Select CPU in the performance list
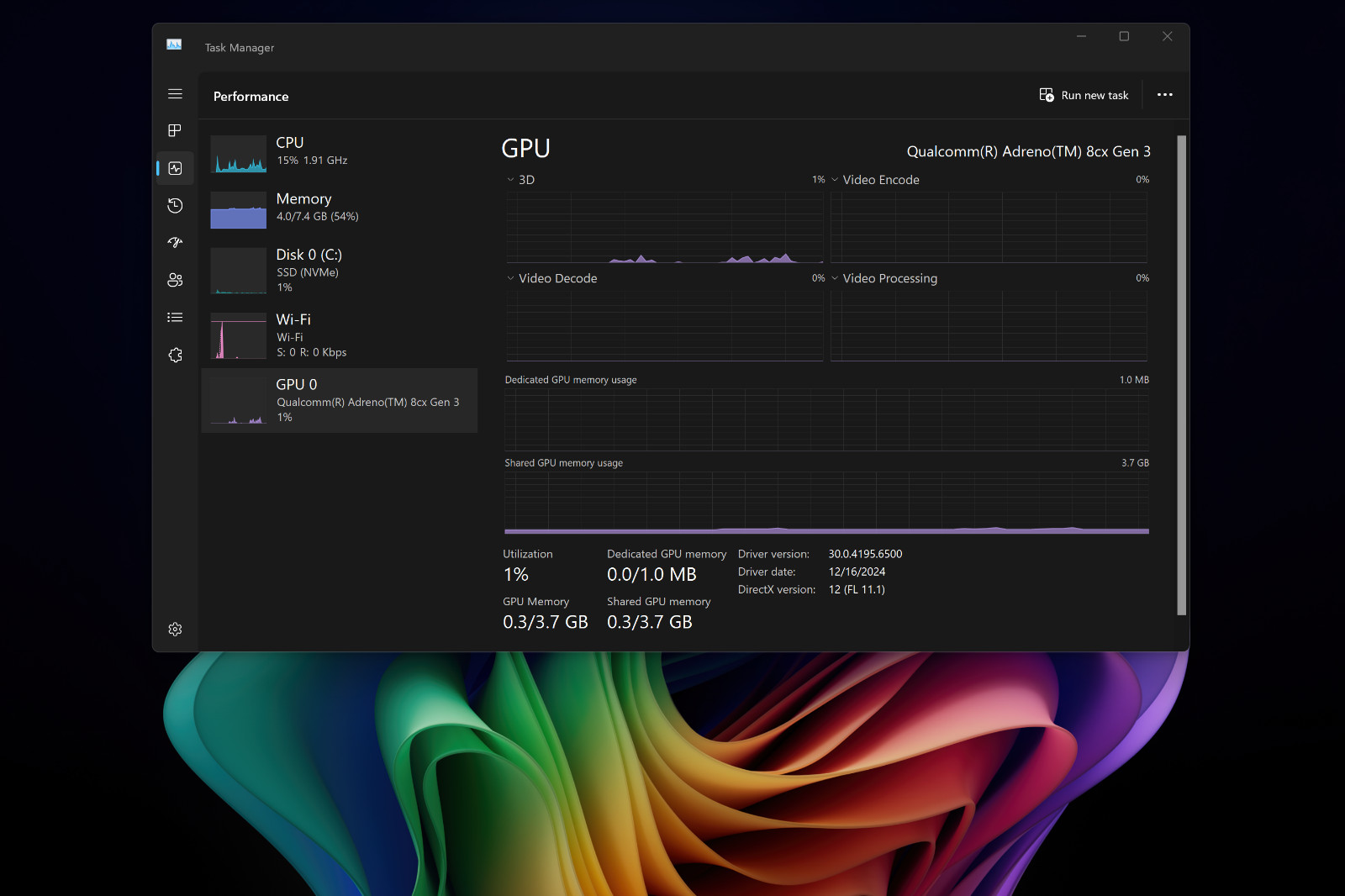This screenshot has width=1345, height=896. [340, 154]
